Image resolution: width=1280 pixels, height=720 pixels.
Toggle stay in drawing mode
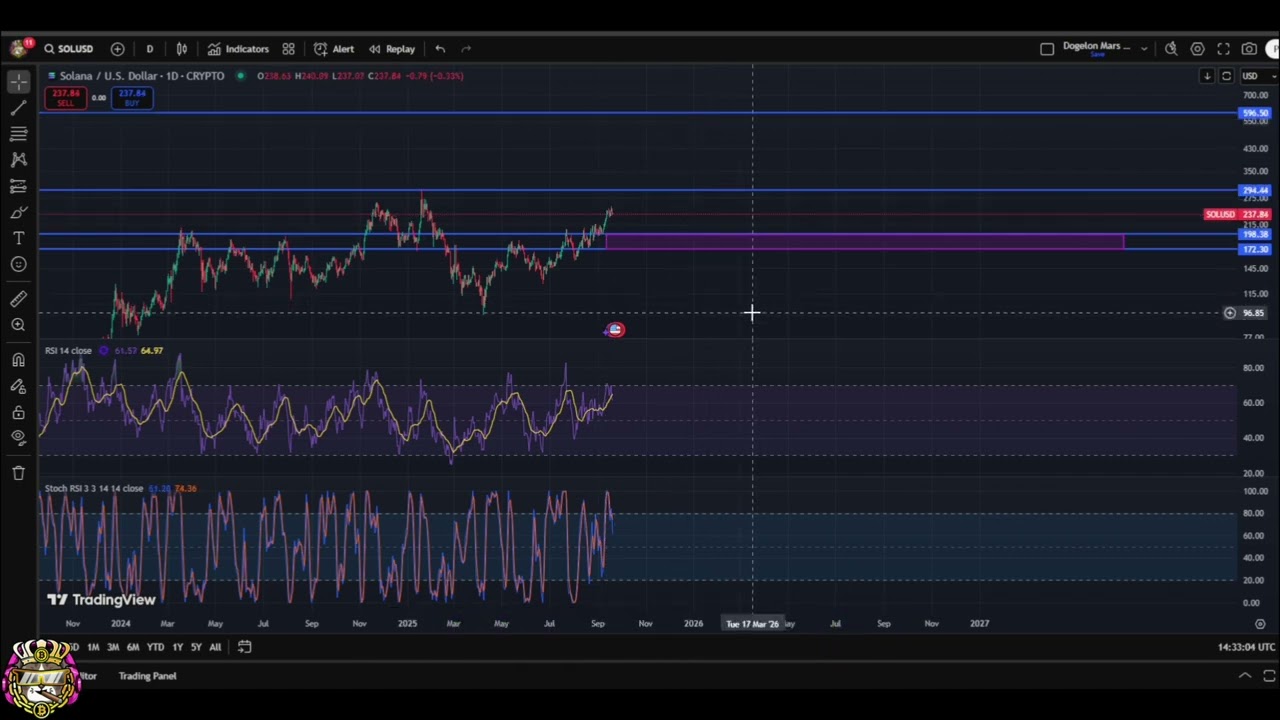(18, 386)
